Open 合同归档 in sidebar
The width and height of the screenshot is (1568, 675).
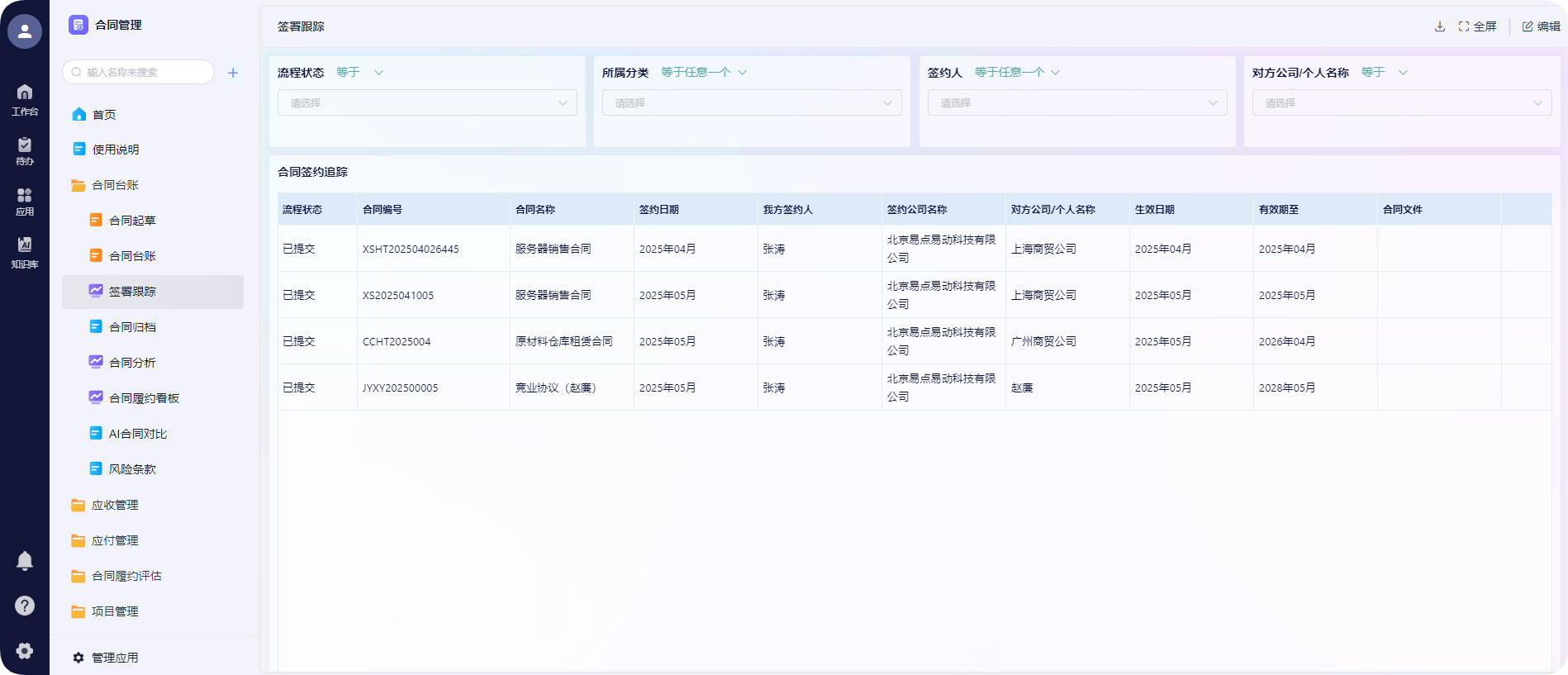[132, 327]
